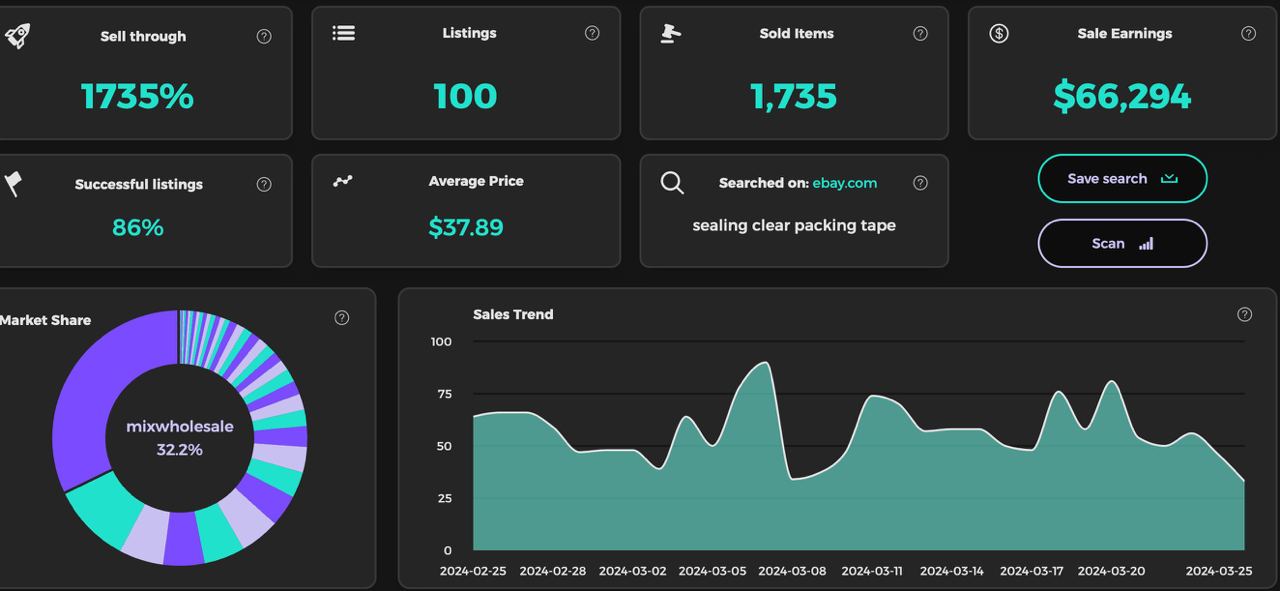The width and height of the screenshot is (1280, 591).
Task: Open help tooltip for Market Share
Action: [x=342, y=318]
